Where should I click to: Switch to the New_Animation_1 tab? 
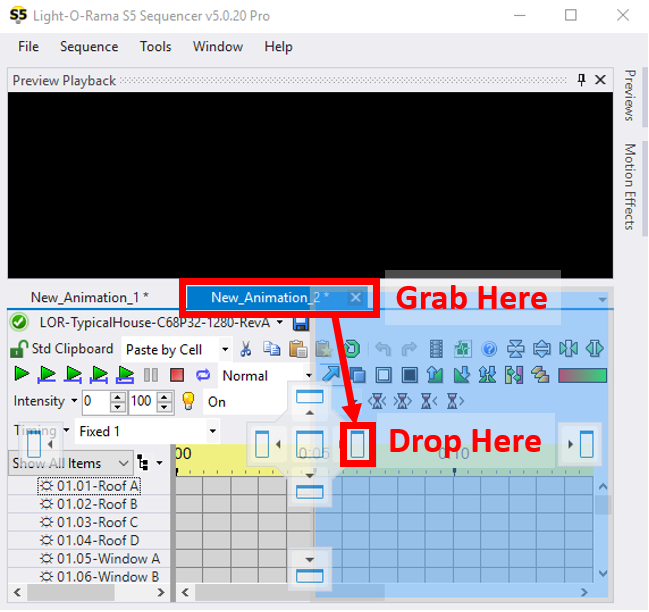pos(89,297)
